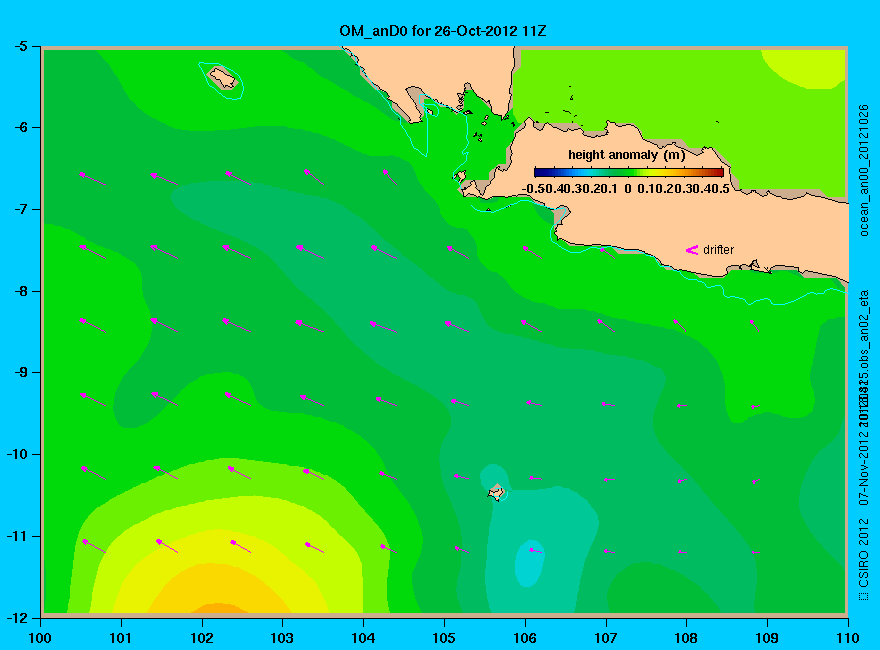This screenshot has width=880, height=650.
Task: Select latitude label -8 on the y-axis
Action: pos(20,291)
